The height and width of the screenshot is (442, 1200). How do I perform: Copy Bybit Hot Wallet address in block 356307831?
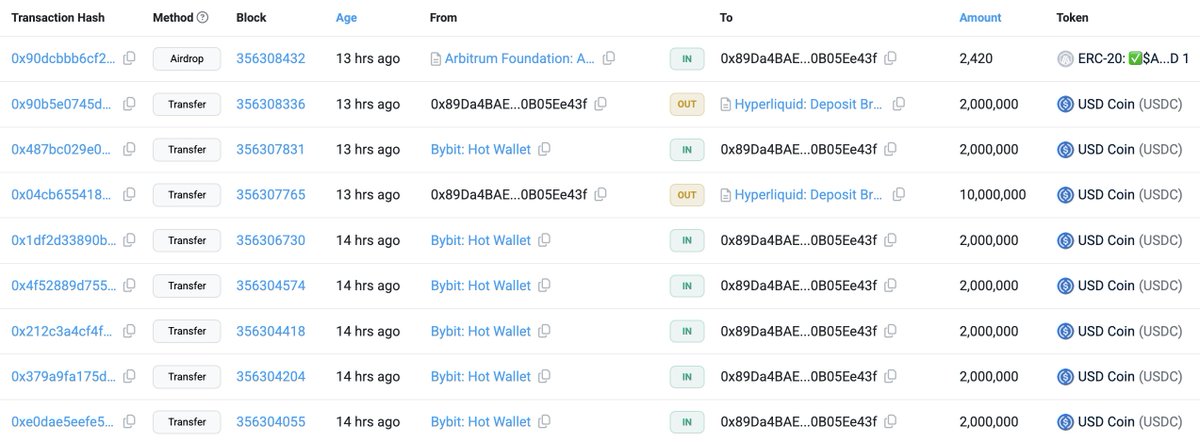[x=544, y=150]
